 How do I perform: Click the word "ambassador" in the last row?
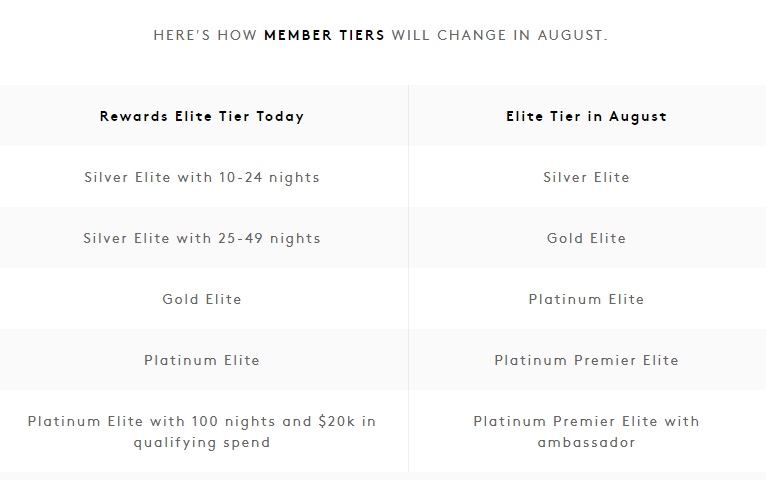point(586,442)
